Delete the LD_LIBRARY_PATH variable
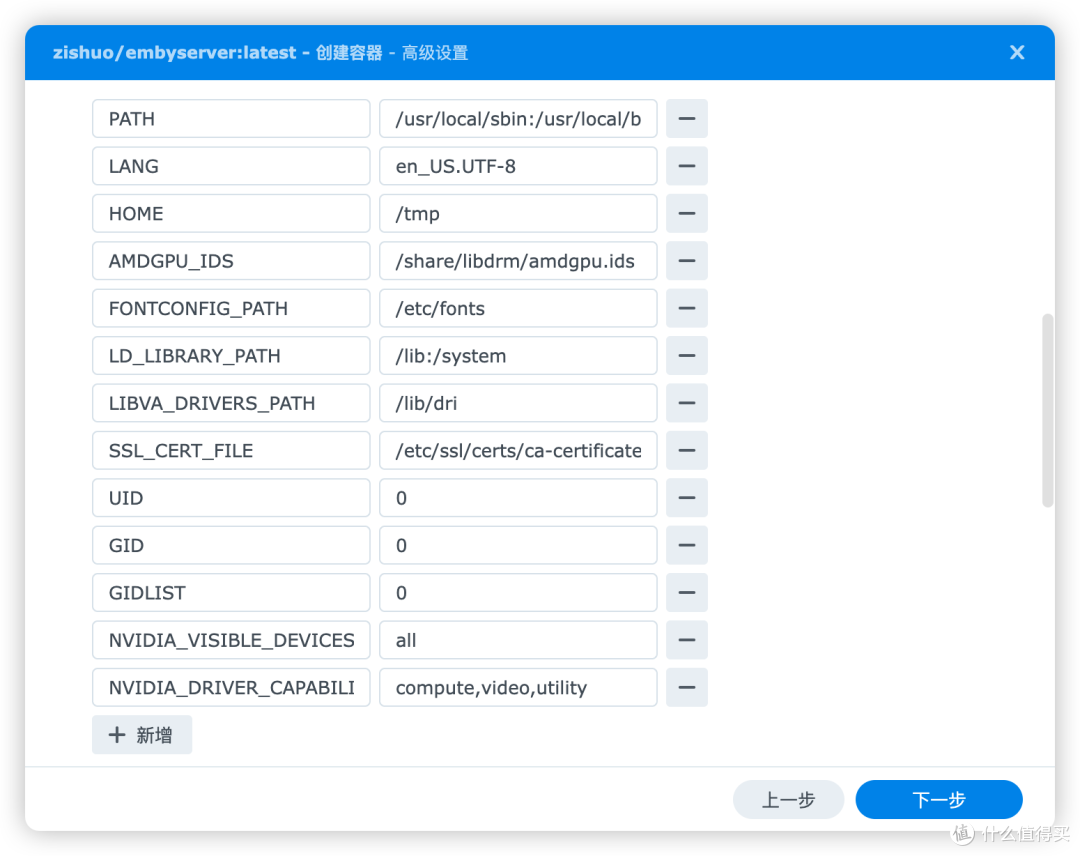This screenshot has width=1080, height=856. point(687,355)
